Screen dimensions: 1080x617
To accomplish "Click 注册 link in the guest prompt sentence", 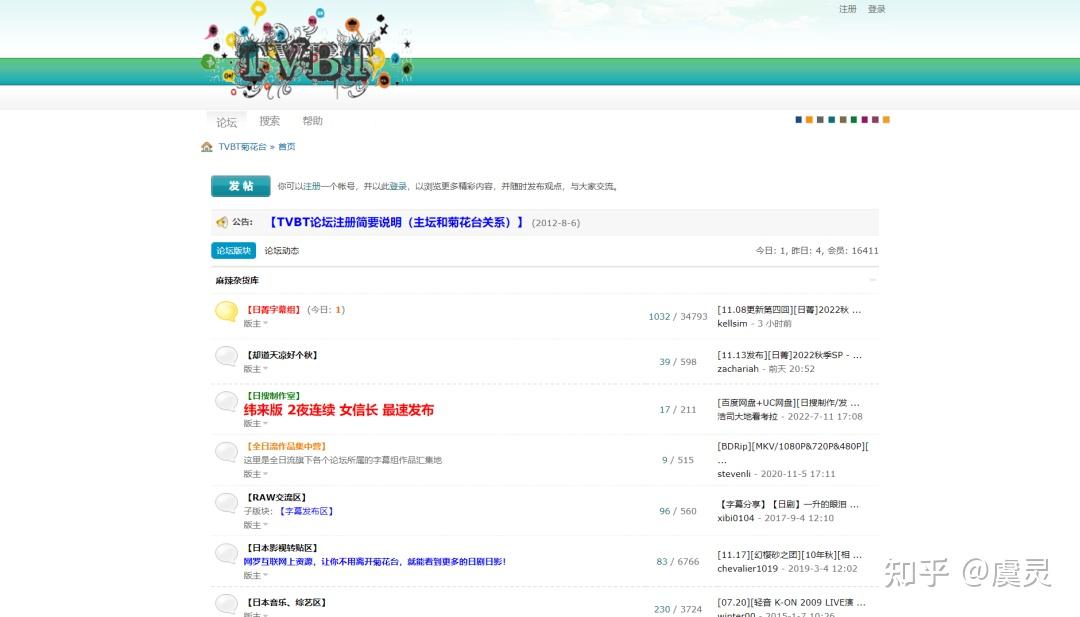I will [312, 186].
